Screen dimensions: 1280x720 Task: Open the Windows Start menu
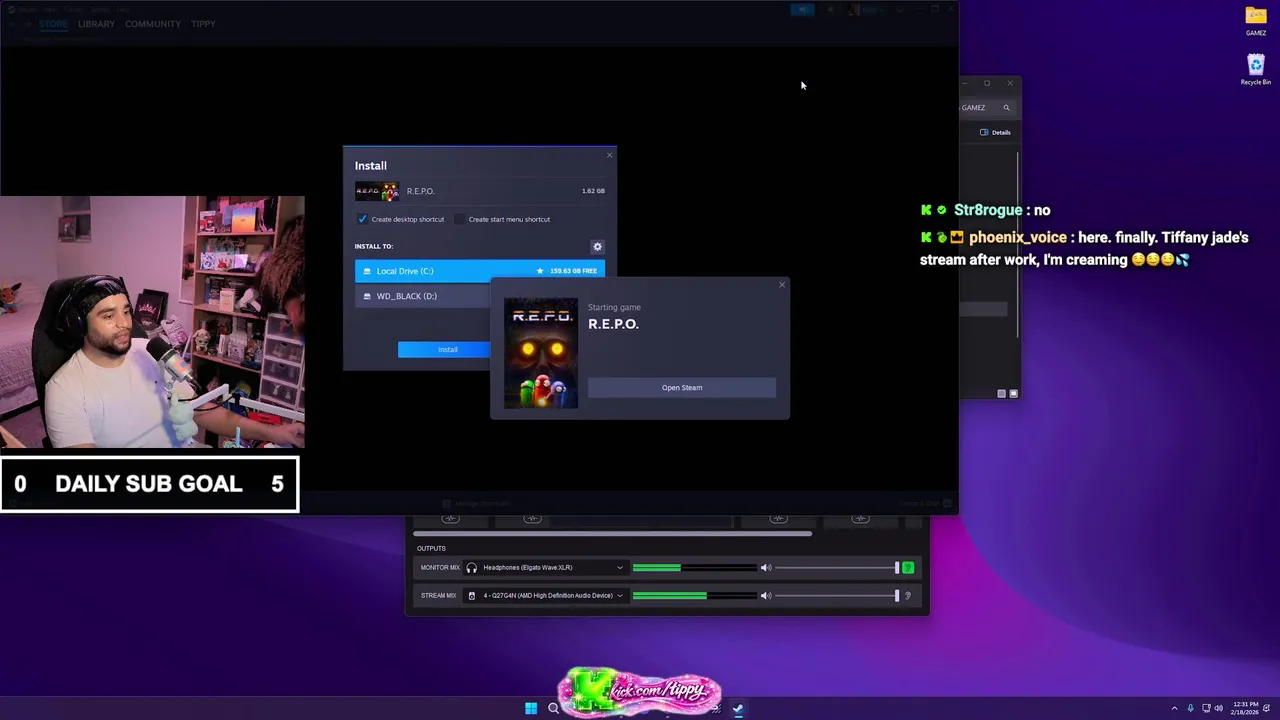pyautogui.click(x=531, y=709)
